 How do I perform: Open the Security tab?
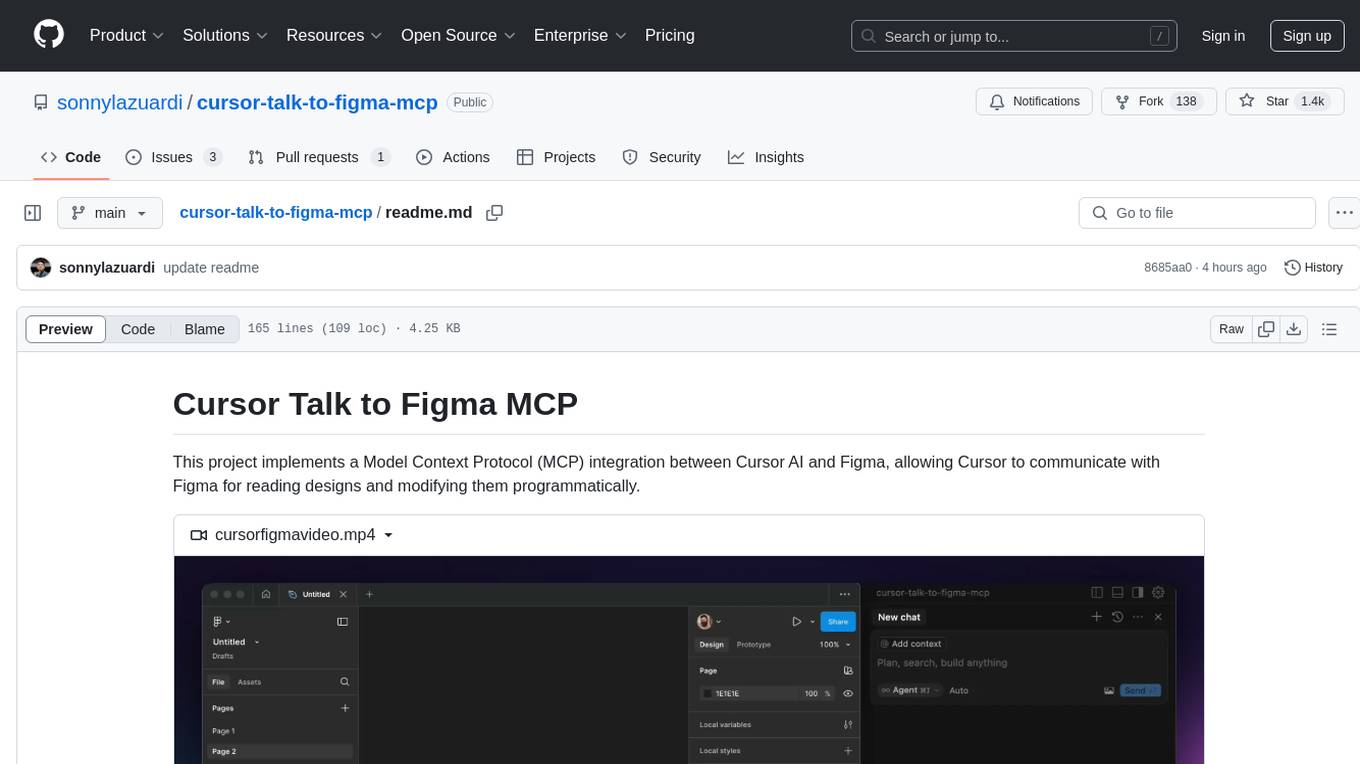tap(661, 157)
